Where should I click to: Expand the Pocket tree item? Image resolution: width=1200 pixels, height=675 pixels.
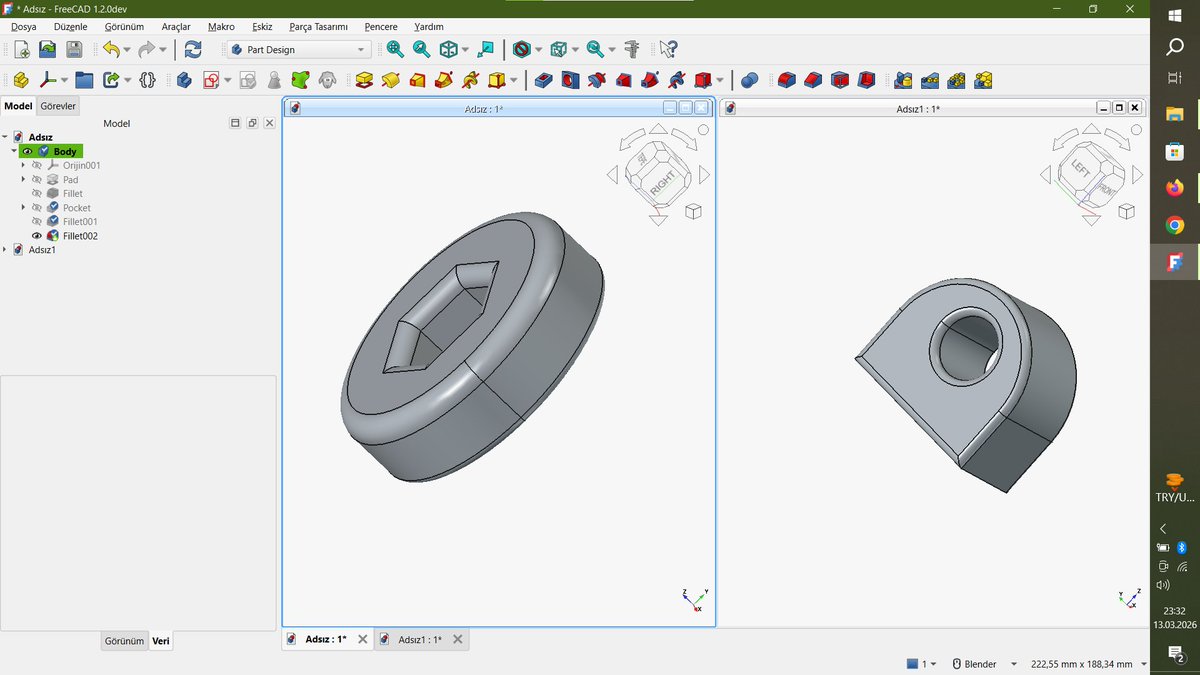tap(23, 208)
